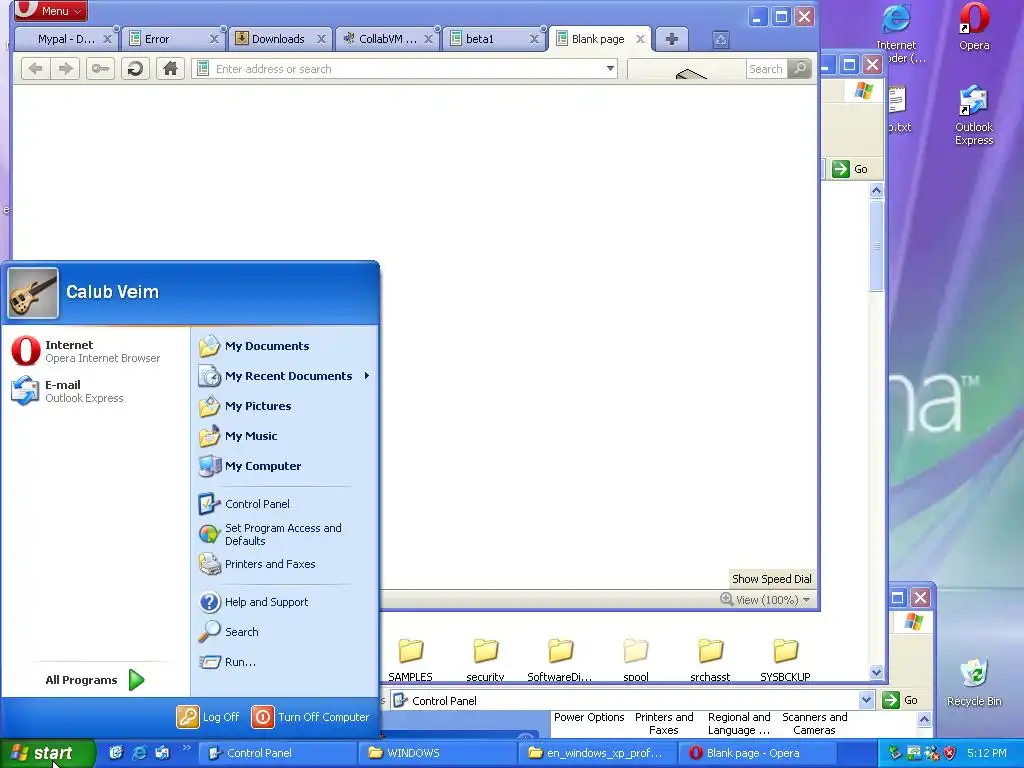Open E-mail Outlook Express from Start menu
The image size is (1024, 768).
point(95,391)
